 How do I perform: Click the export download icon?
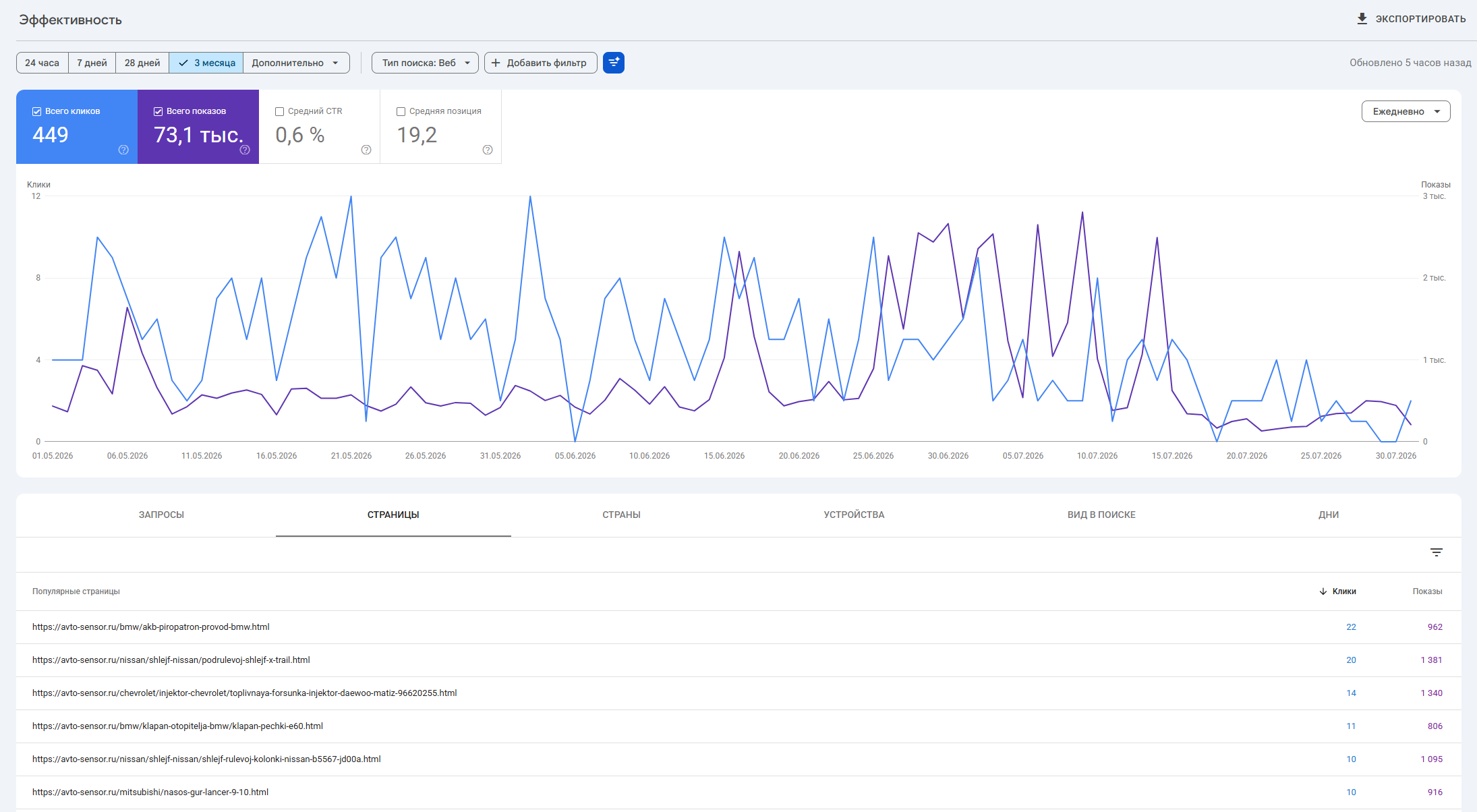pos(1362,19)
